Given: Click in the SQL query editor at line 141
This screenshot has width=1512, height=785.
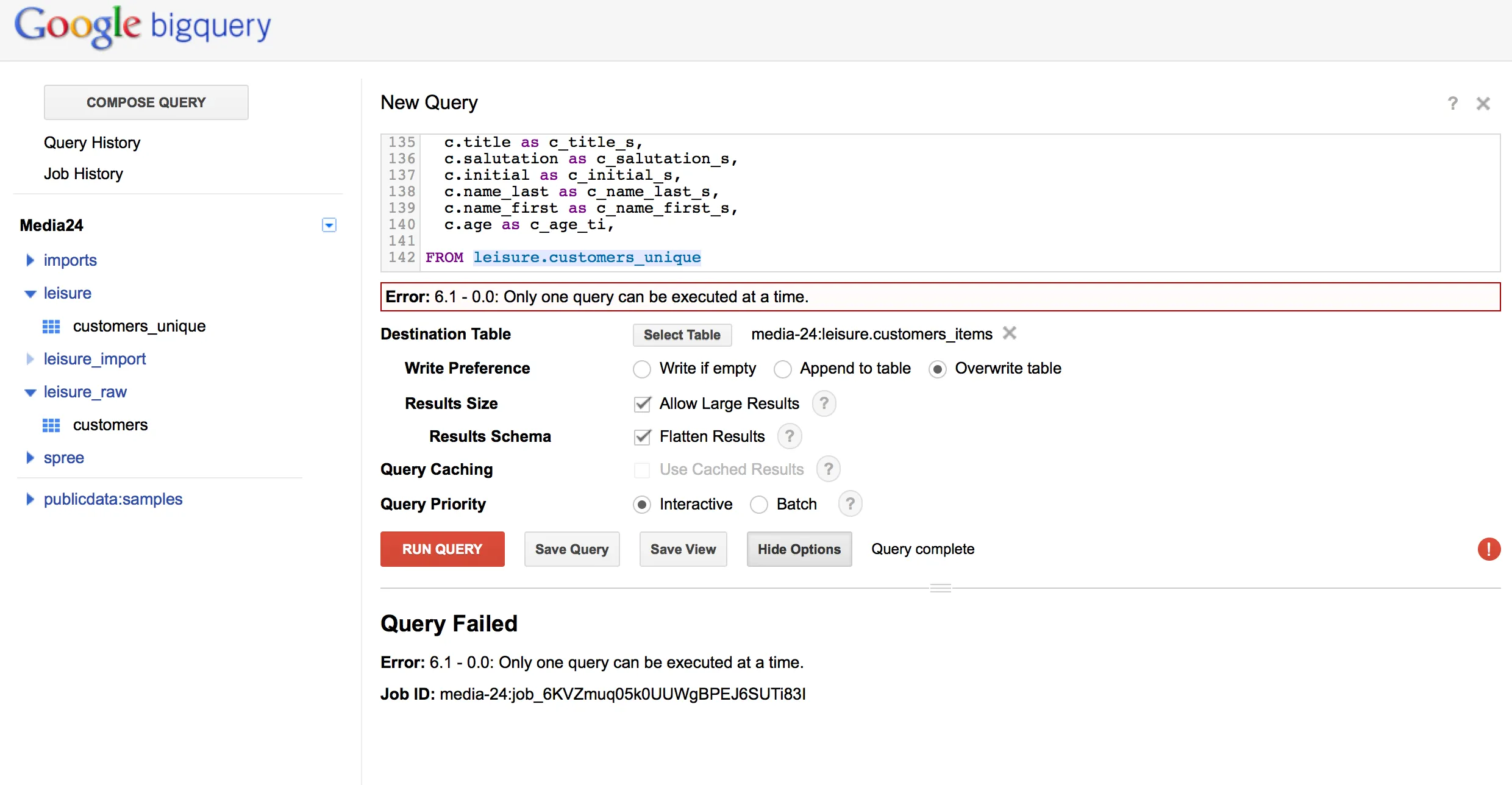Looking at the screenshot, I should pyautogui.click(x=960, y=241).
